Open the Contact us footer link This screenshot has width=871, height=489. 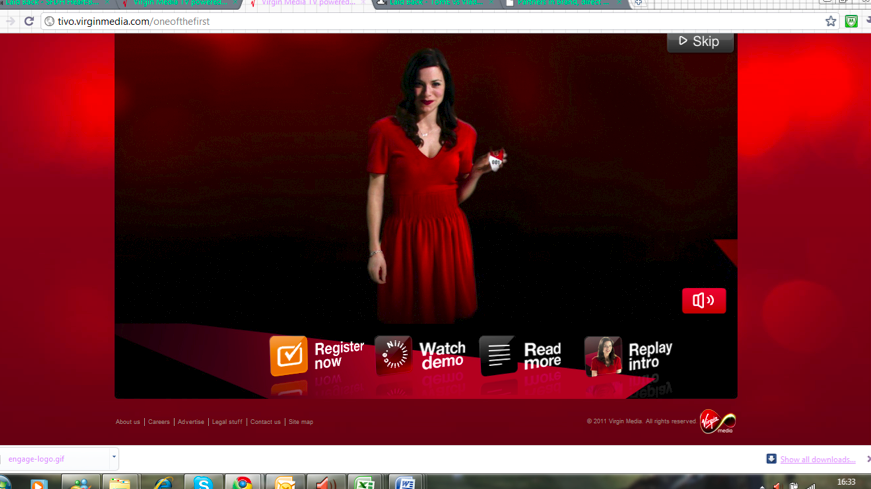point(265,422)
